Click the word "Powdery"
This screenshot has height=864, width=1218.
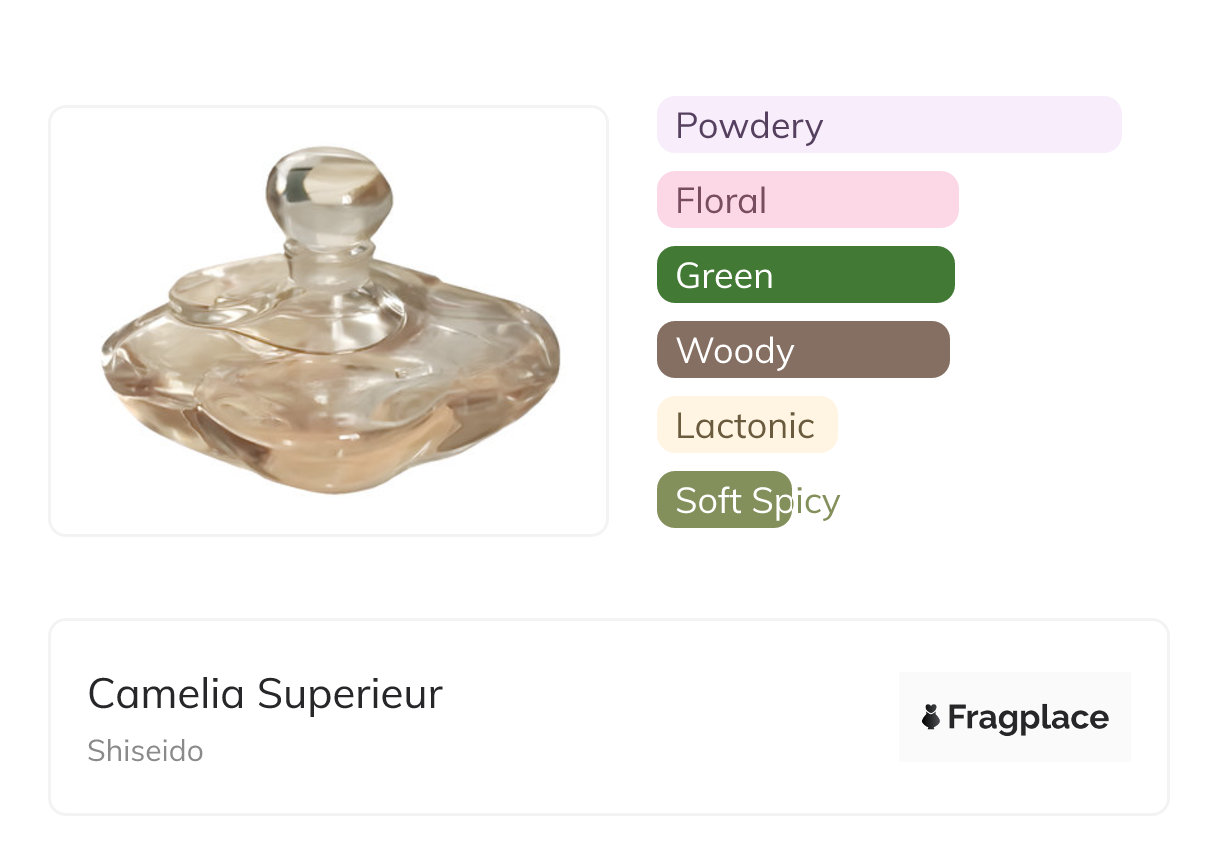coord(749,126)
